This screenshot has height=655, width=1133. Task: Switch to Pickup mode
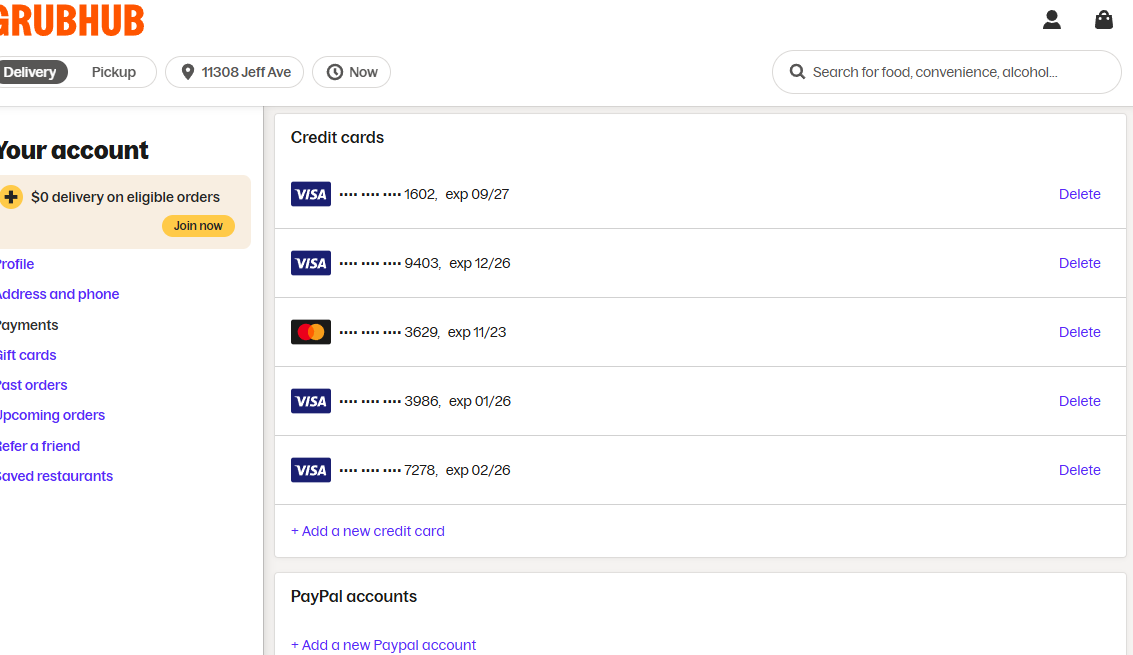pos(113,72)
